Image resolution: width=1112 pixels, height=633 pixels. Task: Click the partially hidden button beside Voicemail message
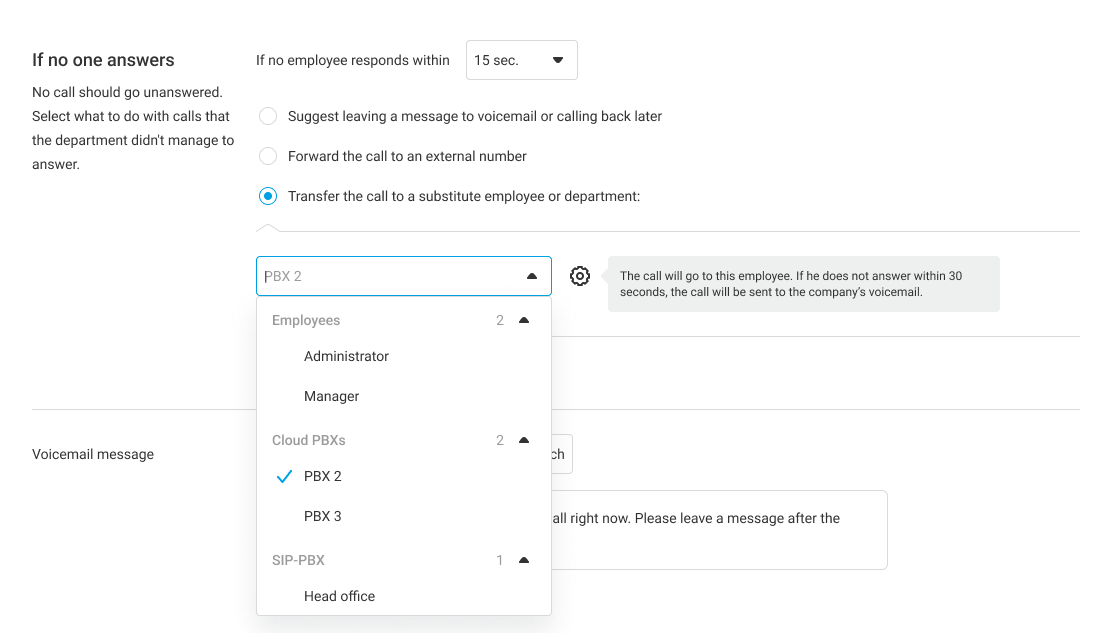tap(561, 454)
